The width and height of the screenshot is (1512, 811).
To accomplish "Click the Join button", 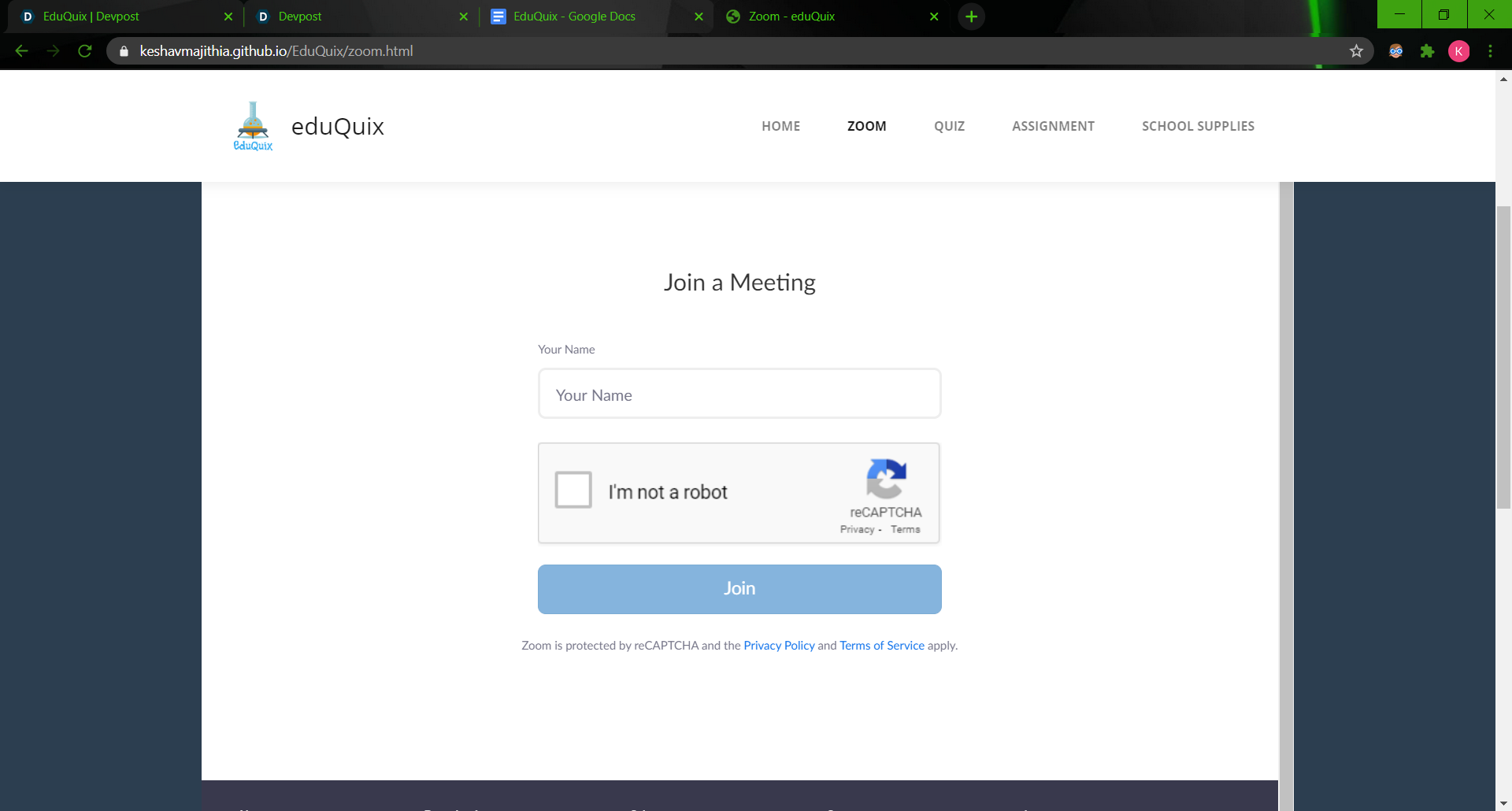I will pyautogui.click(x=739, y=589).
